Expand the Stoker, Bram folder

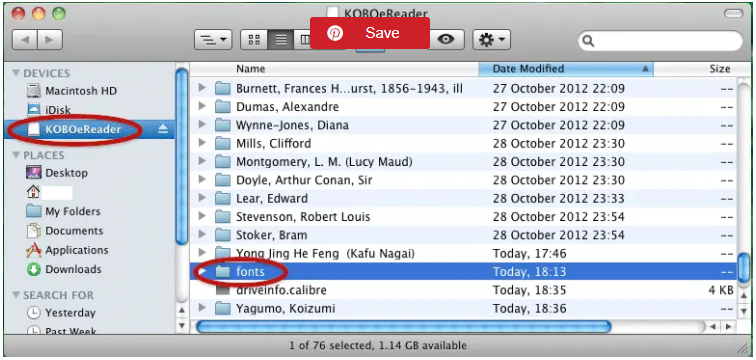coord(202,235)
